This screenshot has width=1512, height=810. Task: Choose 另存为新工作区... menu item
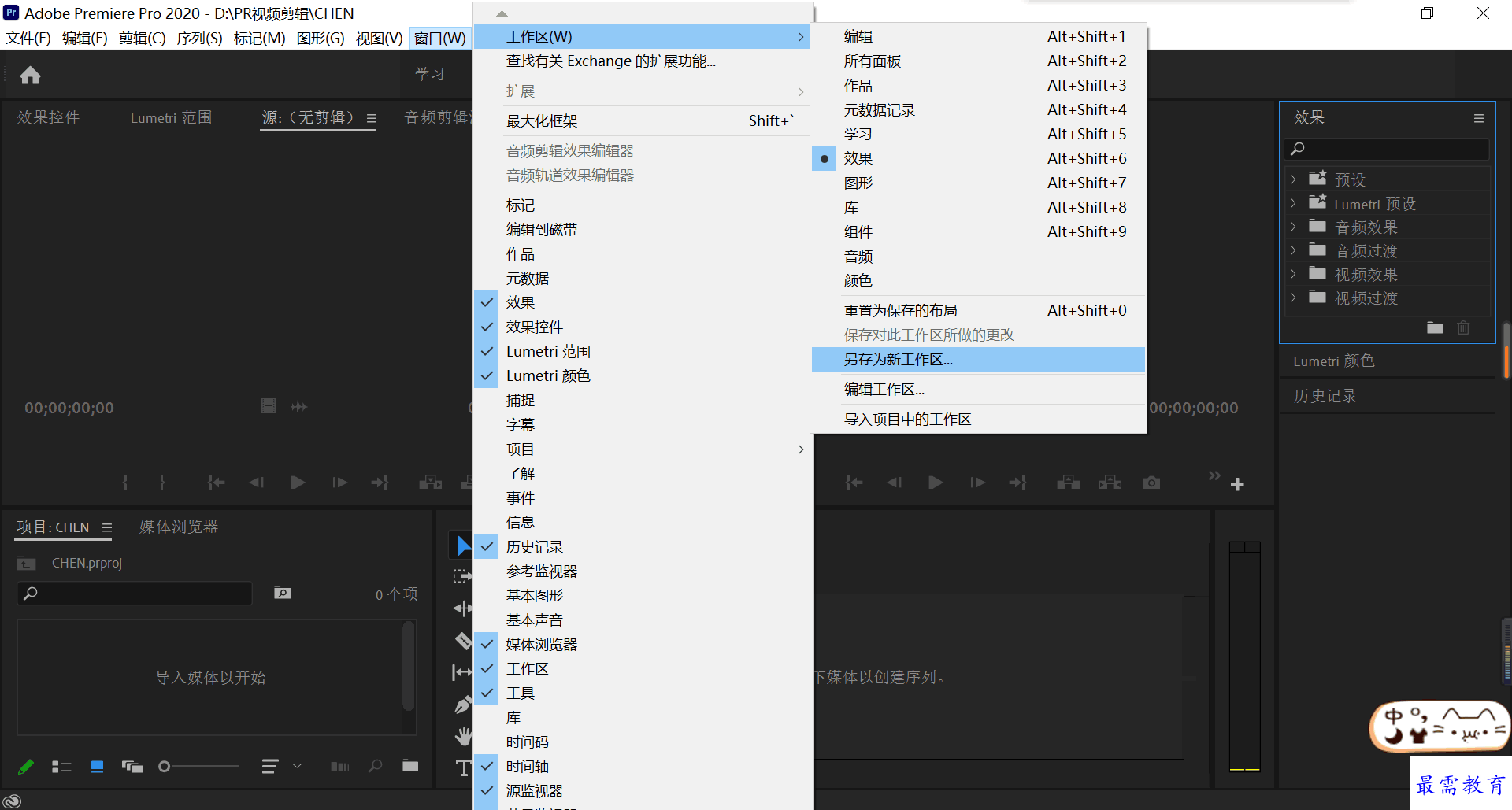[x=978, y=359]
